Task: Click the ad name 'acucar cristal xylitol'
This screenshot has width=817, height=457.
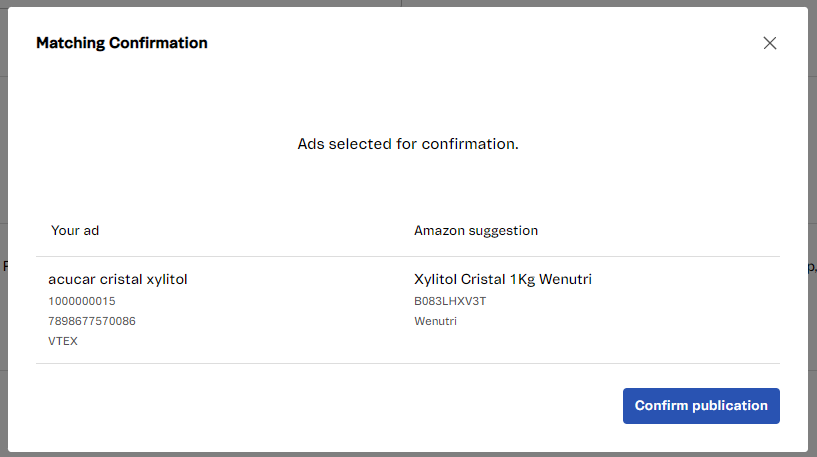Action: click(x=118, y=280)
